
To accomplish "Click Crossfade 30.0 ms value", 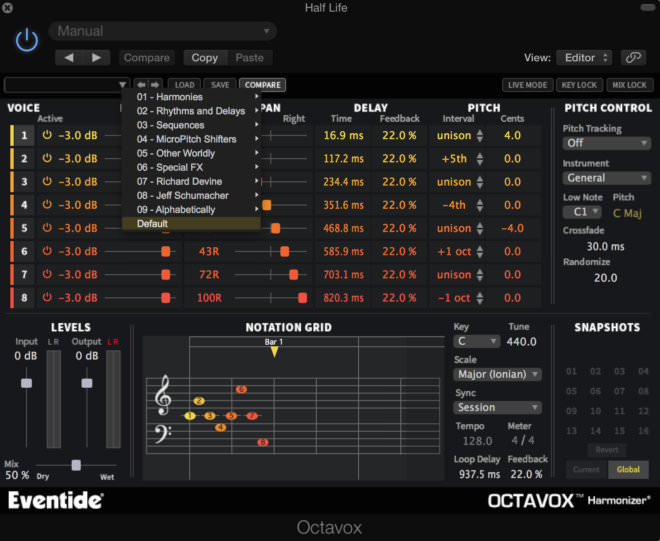I will coord(605,246).
